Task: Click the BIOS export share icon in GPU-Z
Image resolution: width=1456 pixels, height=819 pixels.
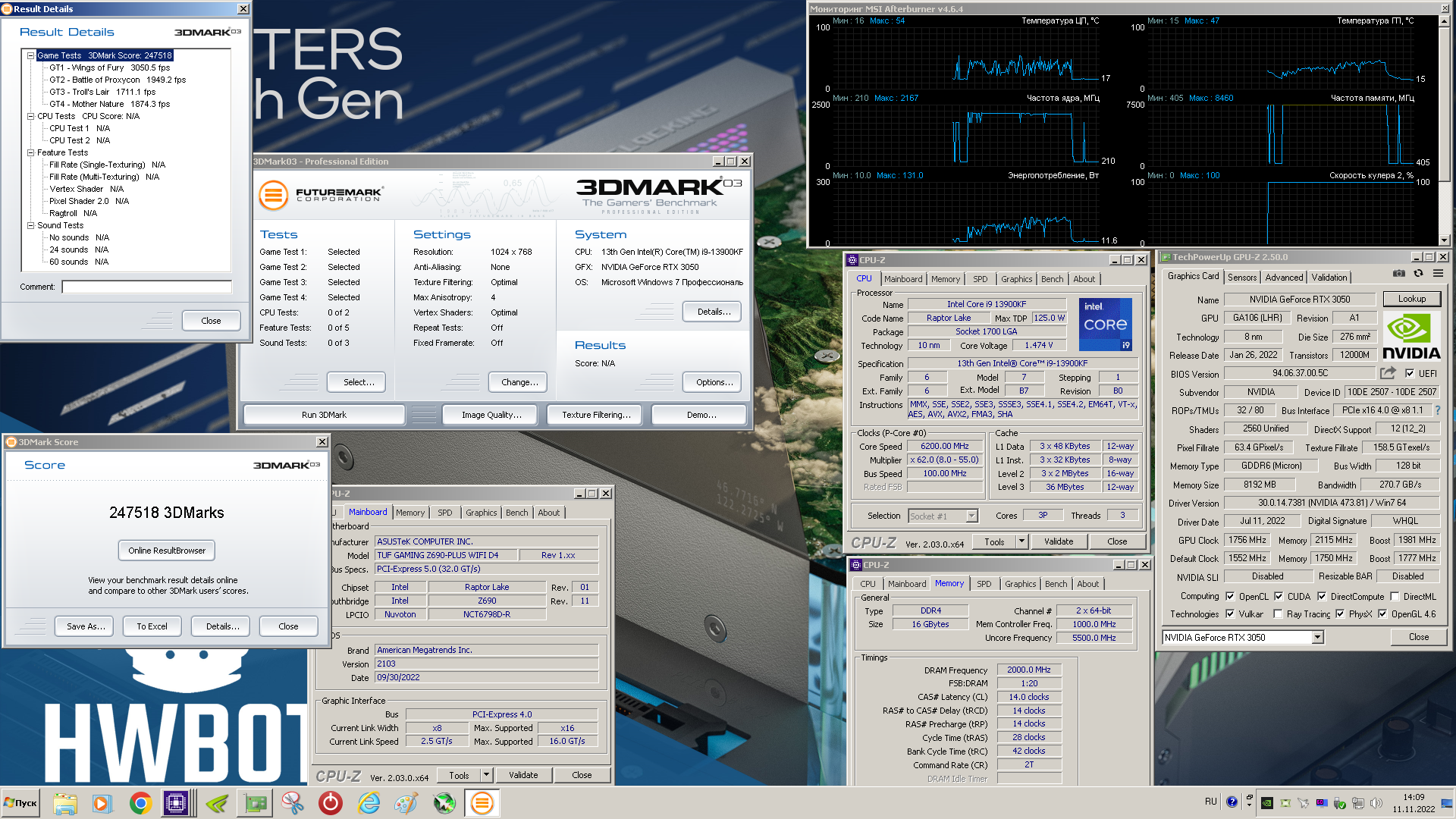Action: [1388, 373]
